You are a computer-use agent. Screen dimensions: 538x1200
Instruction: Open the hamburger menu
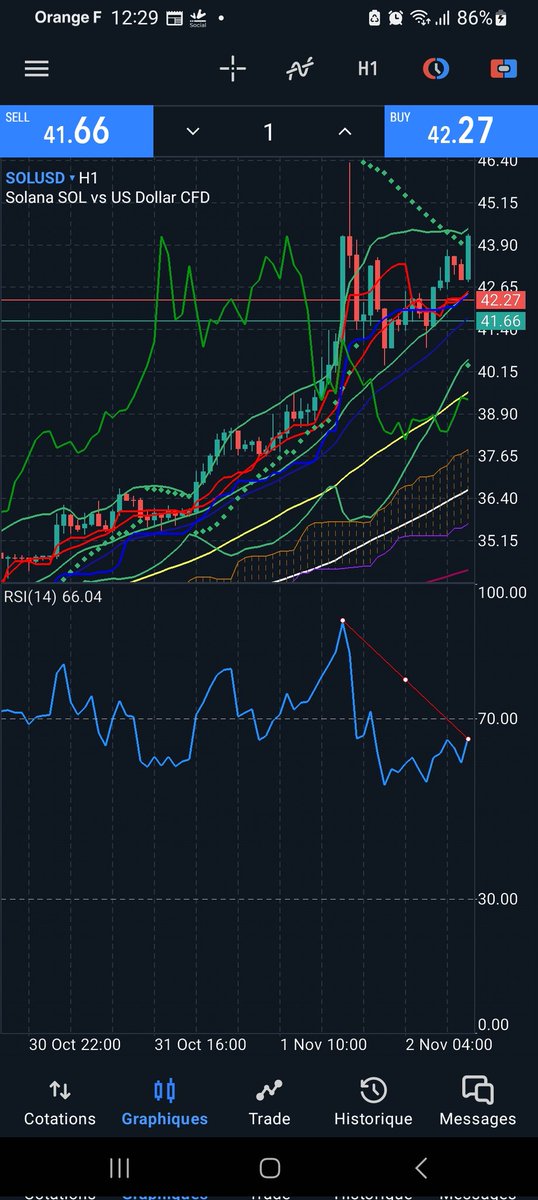coord(37,69)
